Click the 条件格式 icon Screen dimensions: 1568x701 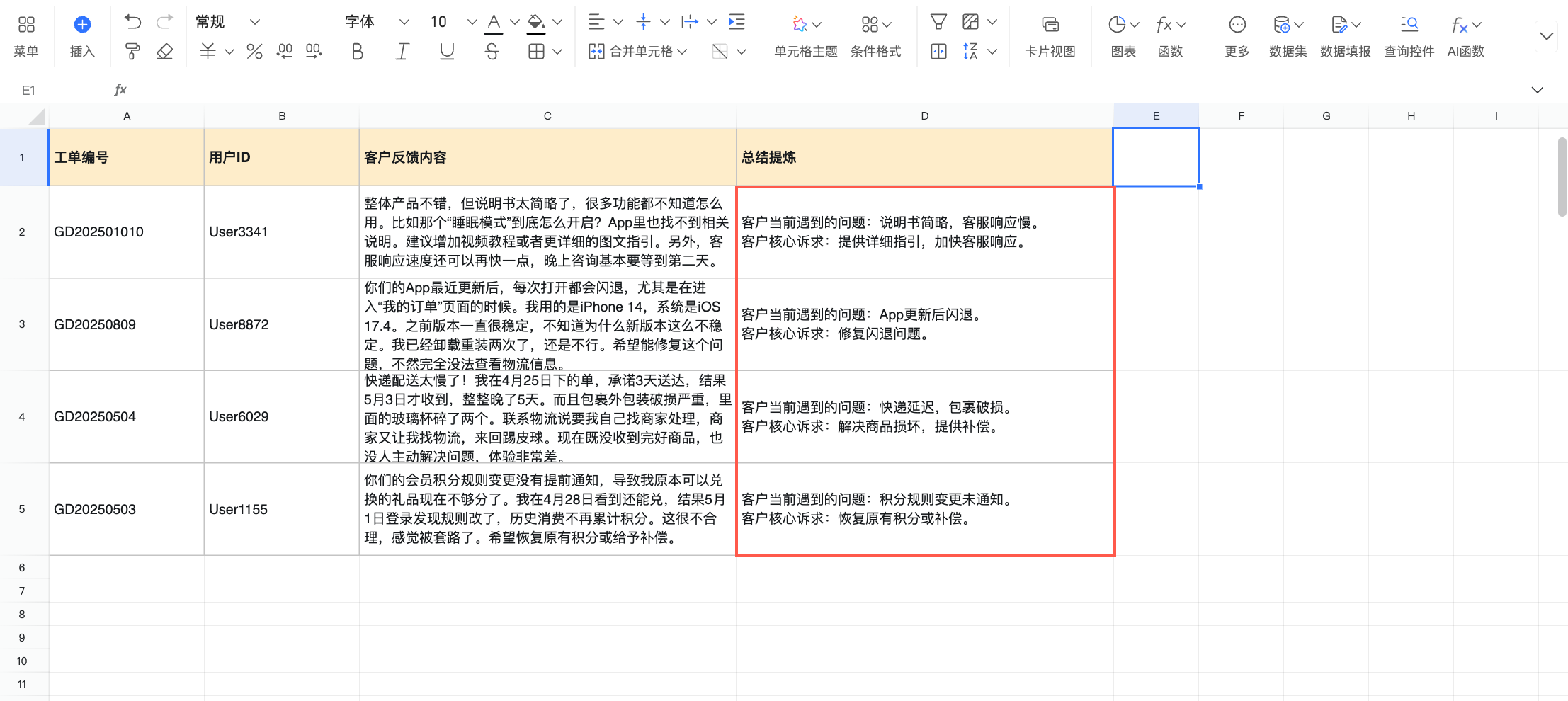[x=870, y=25]
